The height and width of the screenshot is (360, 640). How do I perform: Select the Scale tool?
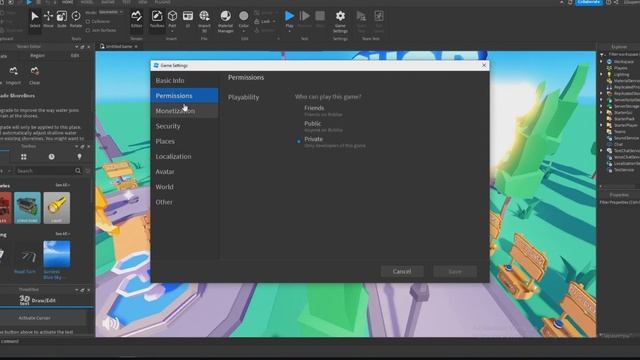[x=62, y=19]
